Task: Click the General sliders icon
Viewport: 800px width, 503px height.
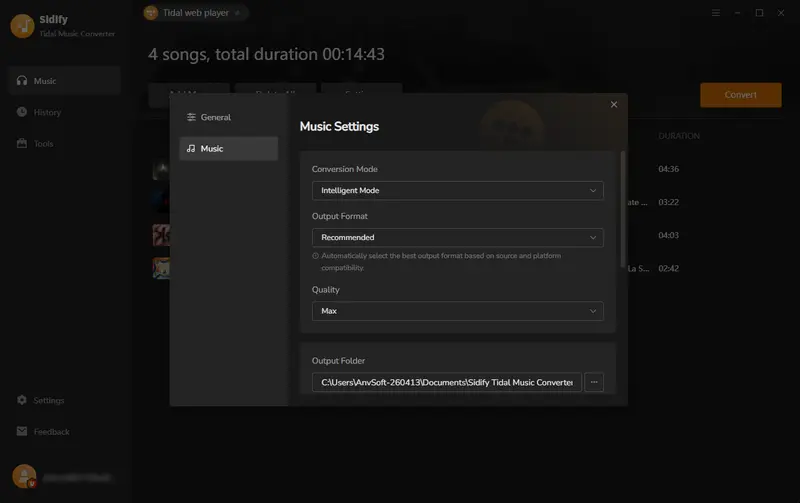Action: click(x=191, y=117)
